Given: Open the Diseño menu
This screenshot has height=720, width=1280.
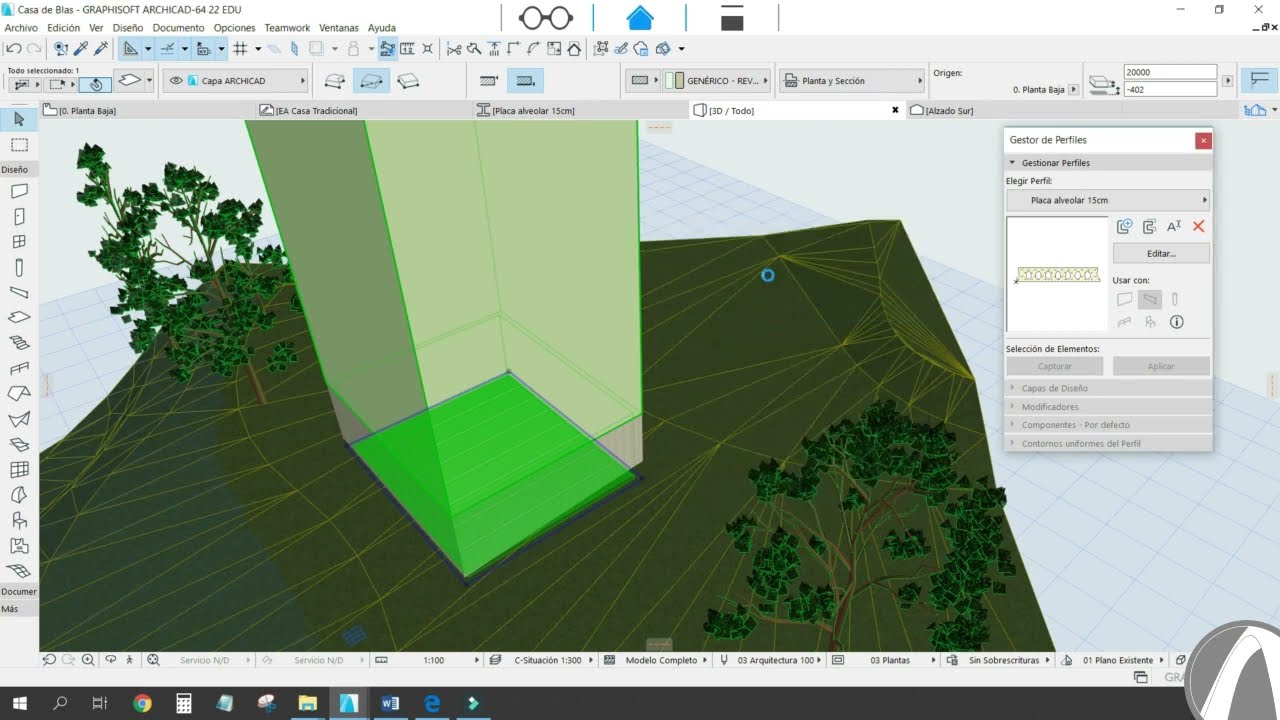Looking at the screenshot, I should coord(128,28).
